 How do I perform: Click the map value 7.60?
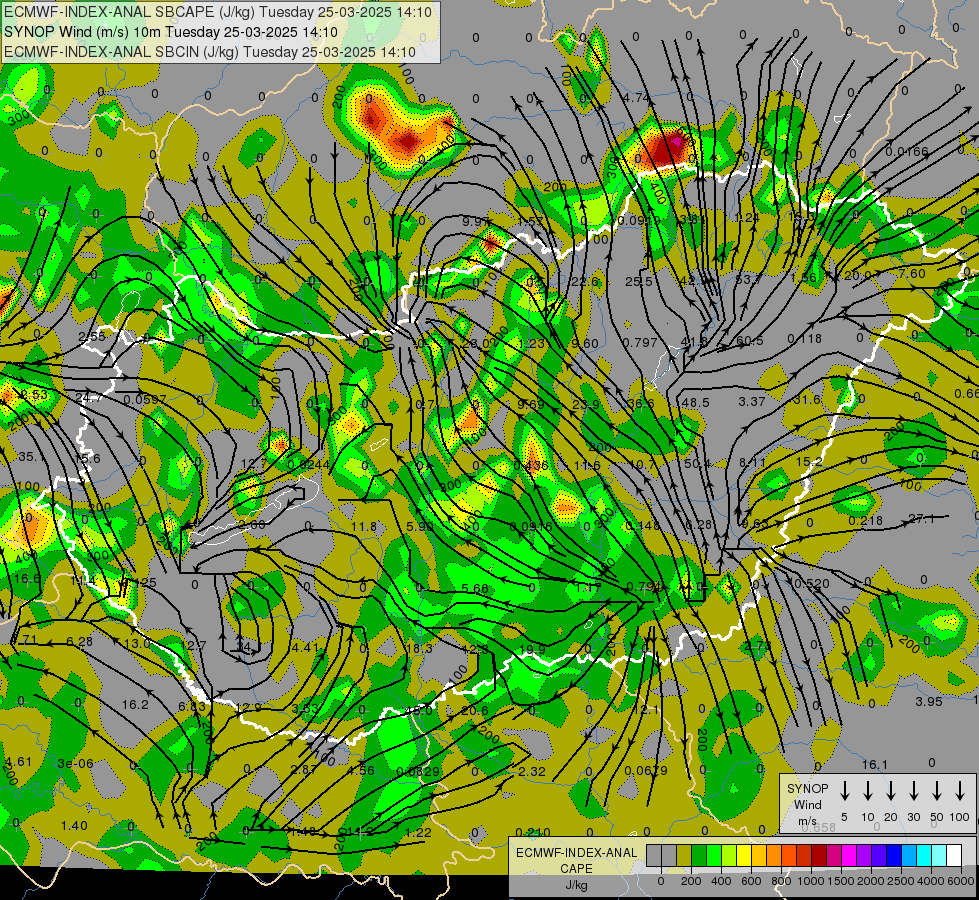912,274
